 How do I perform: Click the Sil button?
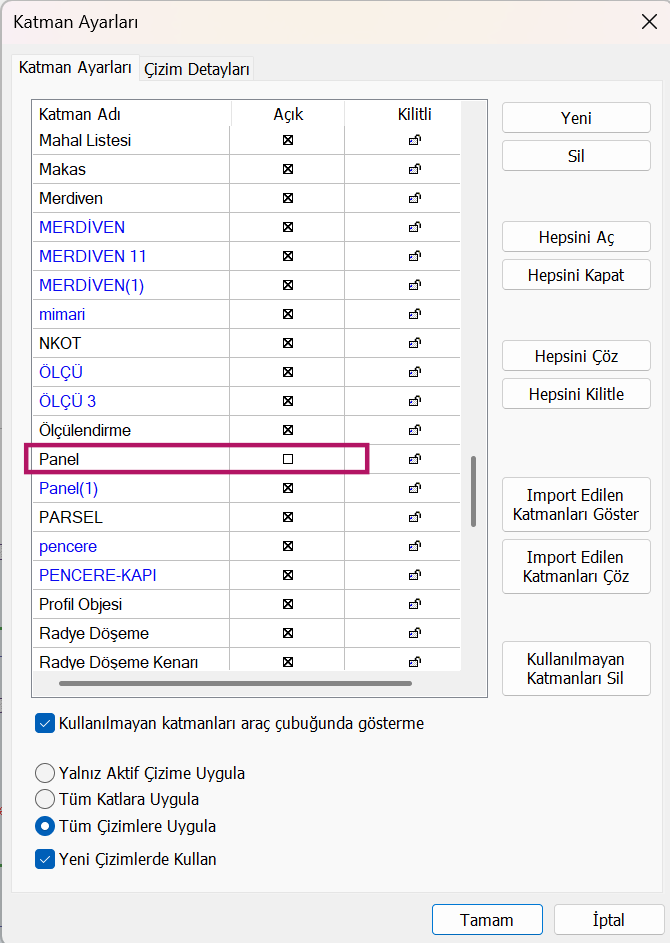[576, 156]
